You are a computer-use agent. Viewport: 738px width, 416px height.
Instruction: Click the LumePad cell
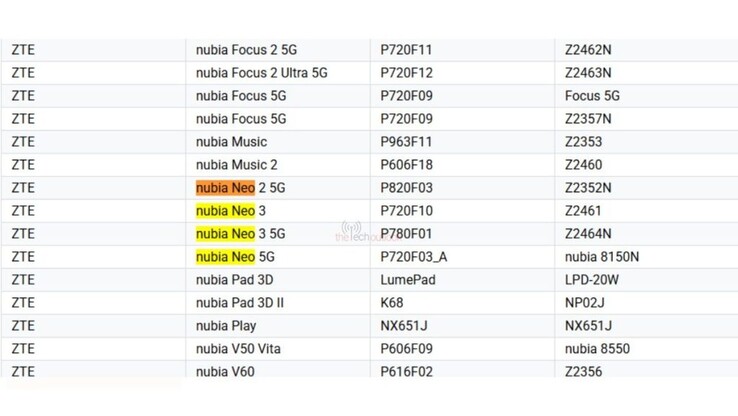(408, 280)
